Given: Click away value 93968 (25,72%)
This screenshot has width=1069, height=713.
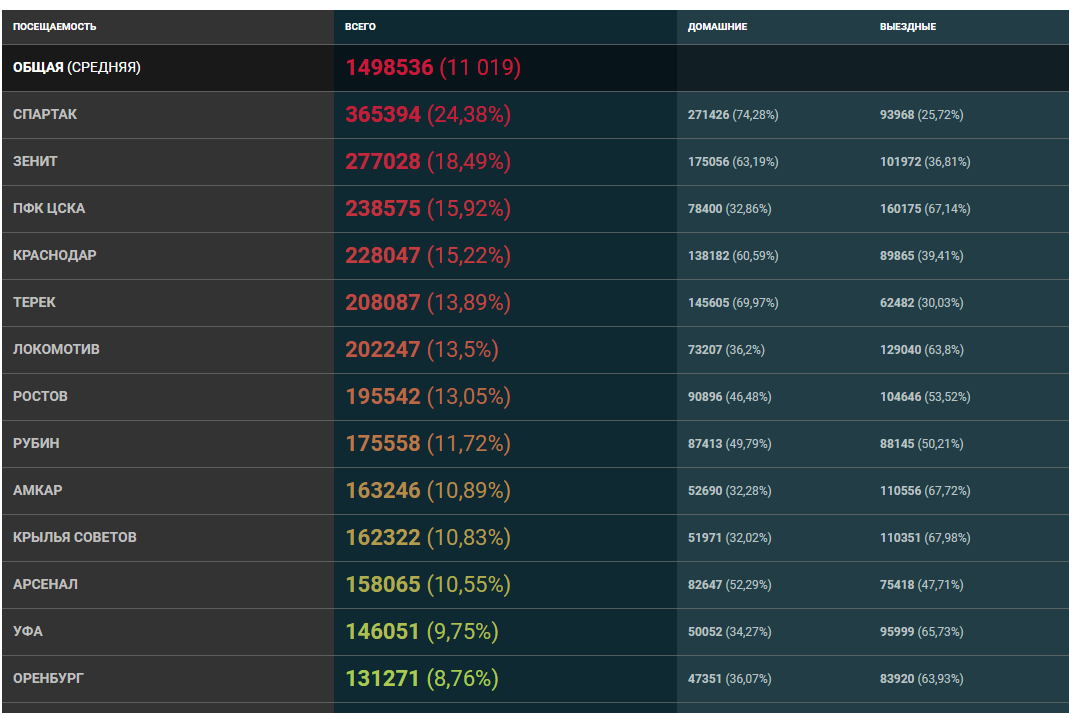Looking at the screenshot, I should (921, 115).
